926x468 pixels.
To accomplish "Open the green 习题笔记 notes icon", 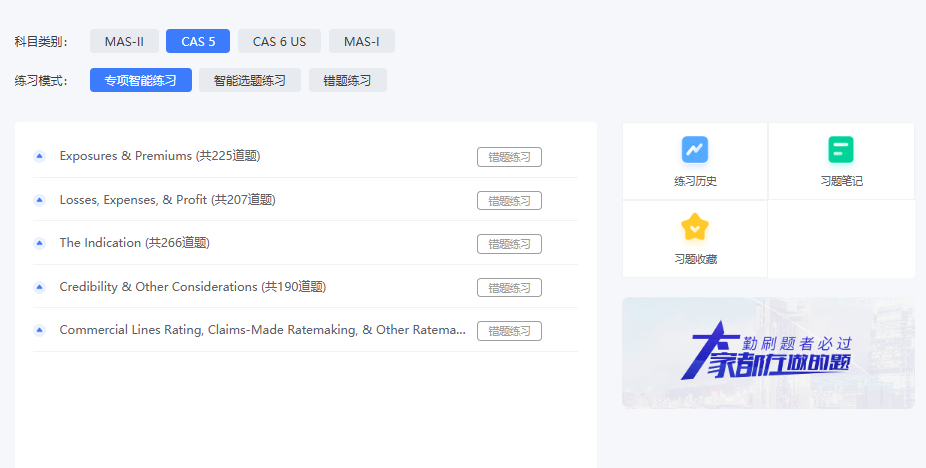I will (x=840, y=150).
